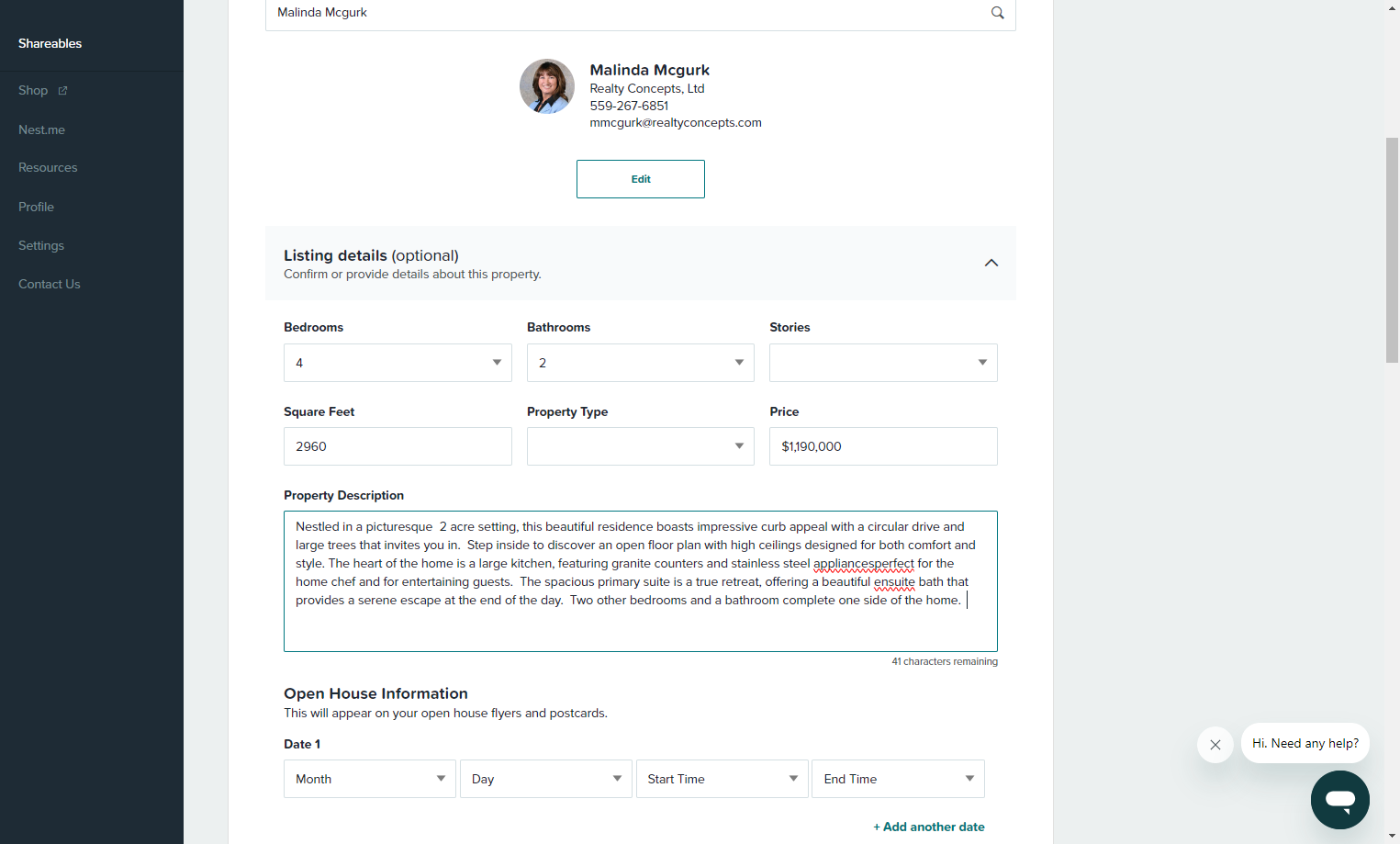Expand the Stories dropdown
The height and width of the screenshot is (844, 1400).
883,363
